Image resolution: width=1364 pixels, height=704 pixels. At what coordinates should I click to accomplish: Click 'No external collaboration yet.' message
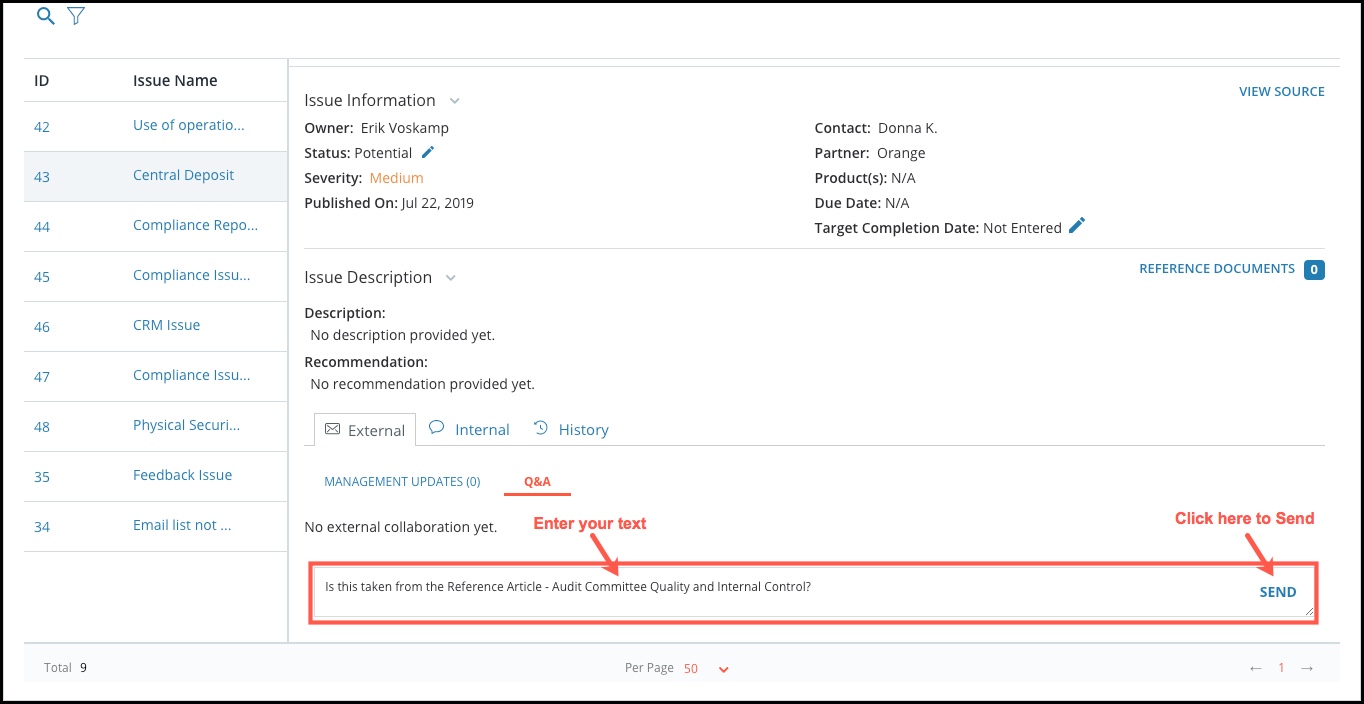pos(401,527)
